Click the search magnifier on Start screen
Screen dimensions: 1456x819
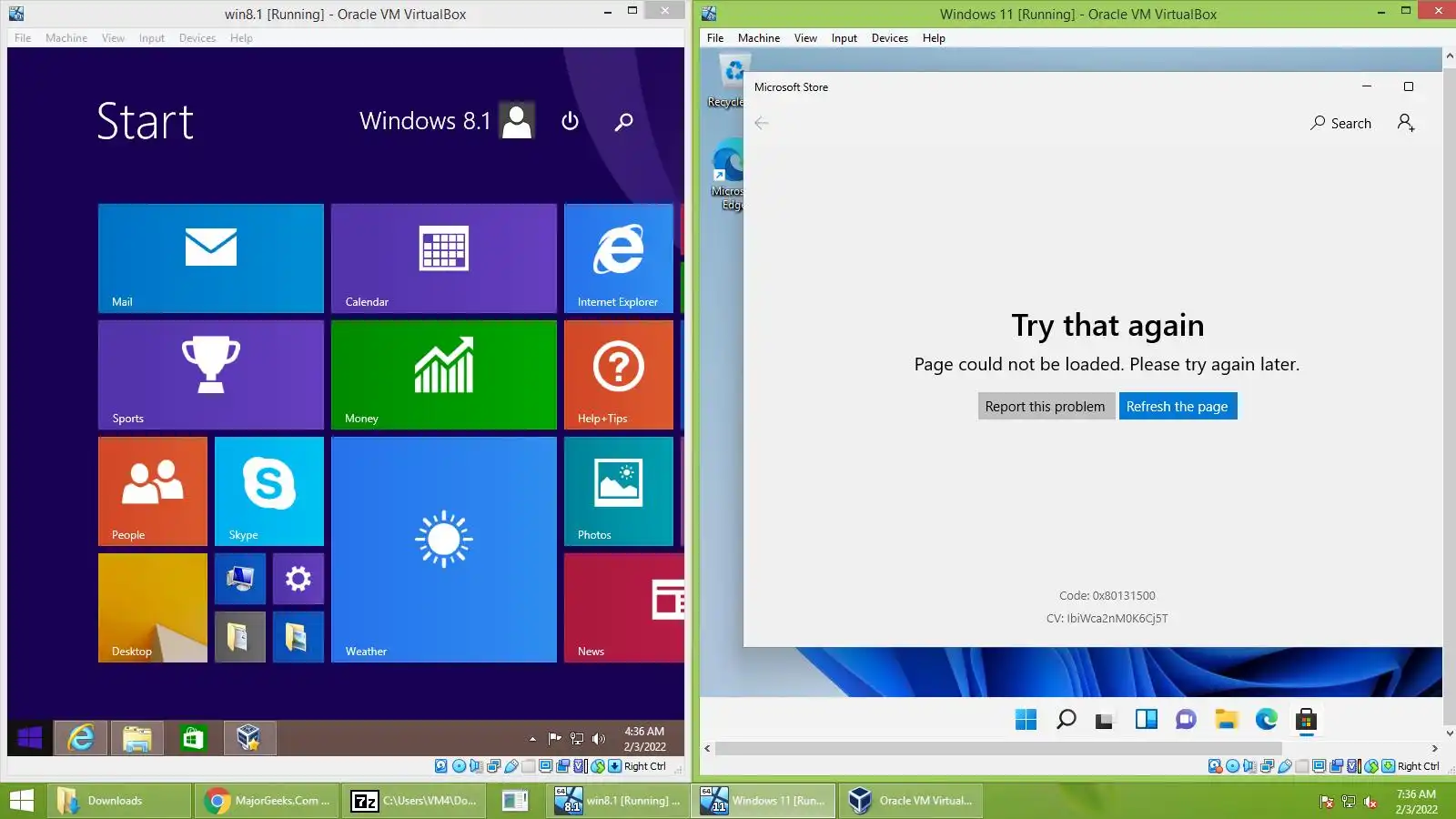click(x=623, y=121)
